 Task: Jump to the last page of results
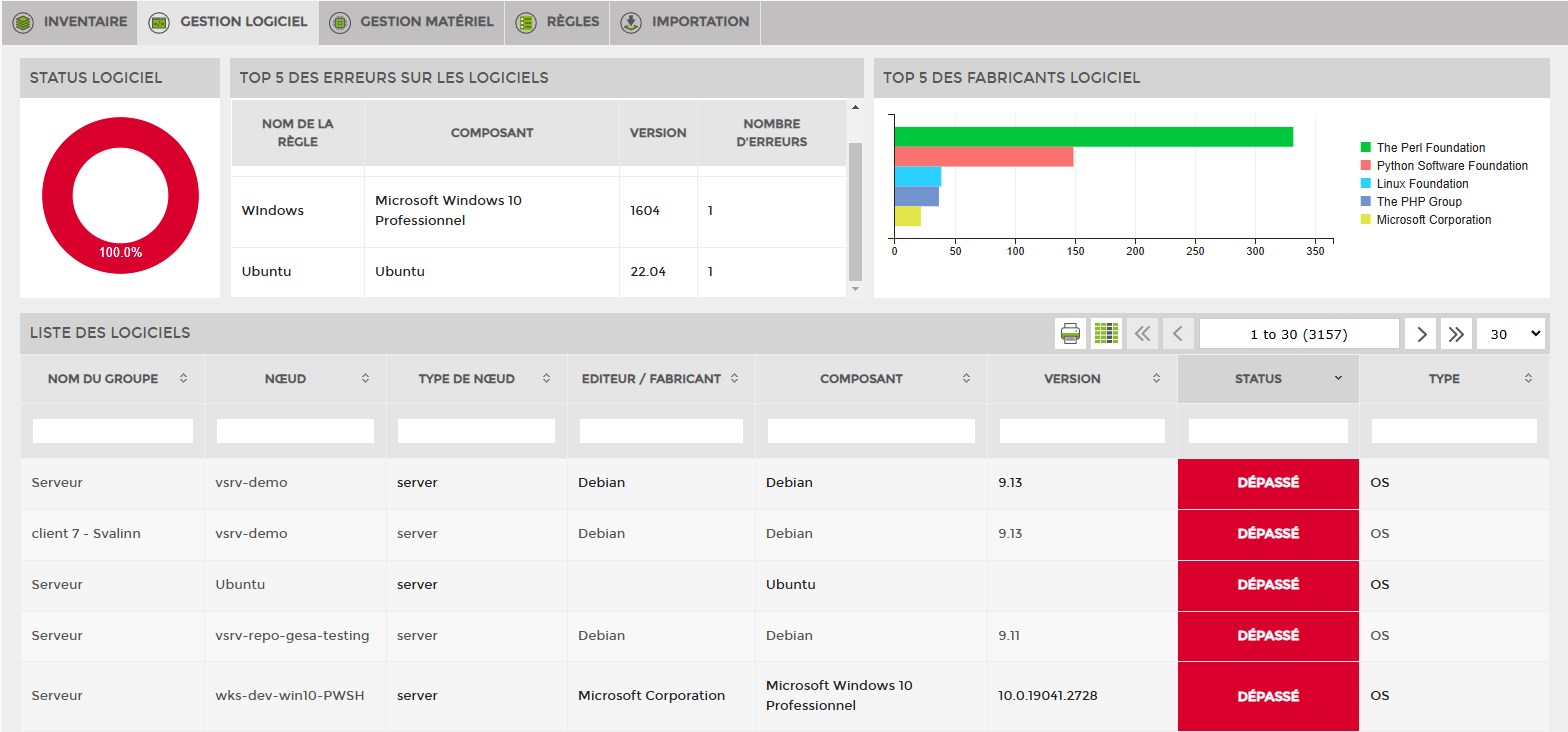[x=1456, y=334]
